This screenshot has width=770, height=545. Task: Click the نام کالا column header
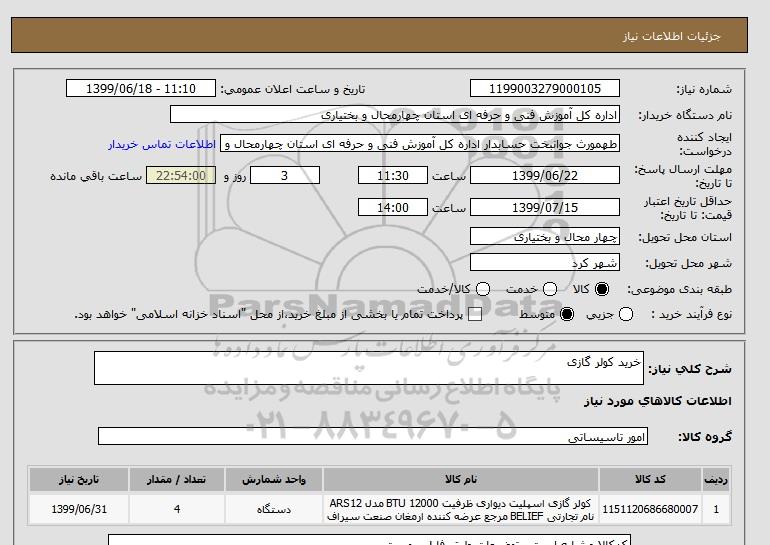click(x=461, y=479)
